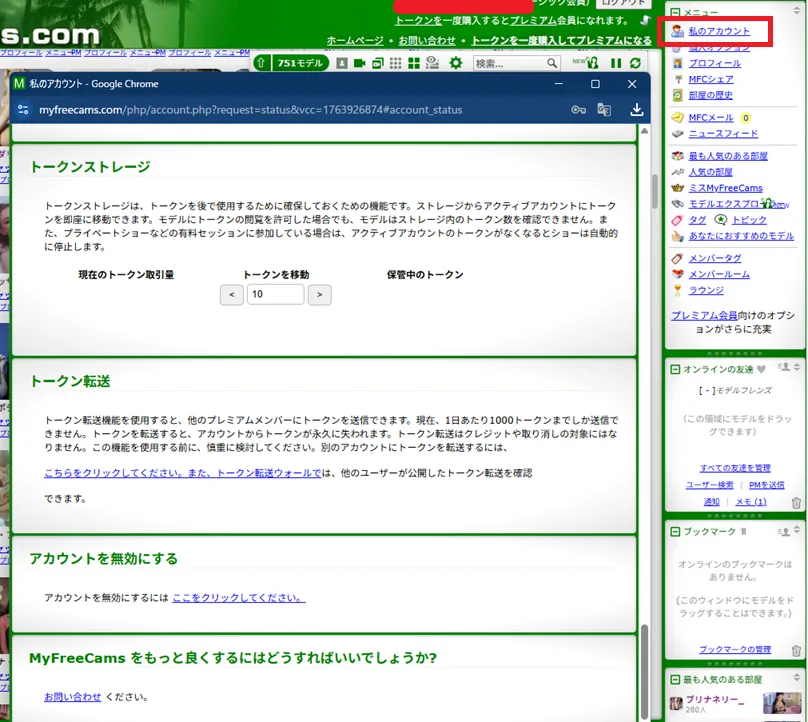Click the download icon in popup window

coord(637,110)
